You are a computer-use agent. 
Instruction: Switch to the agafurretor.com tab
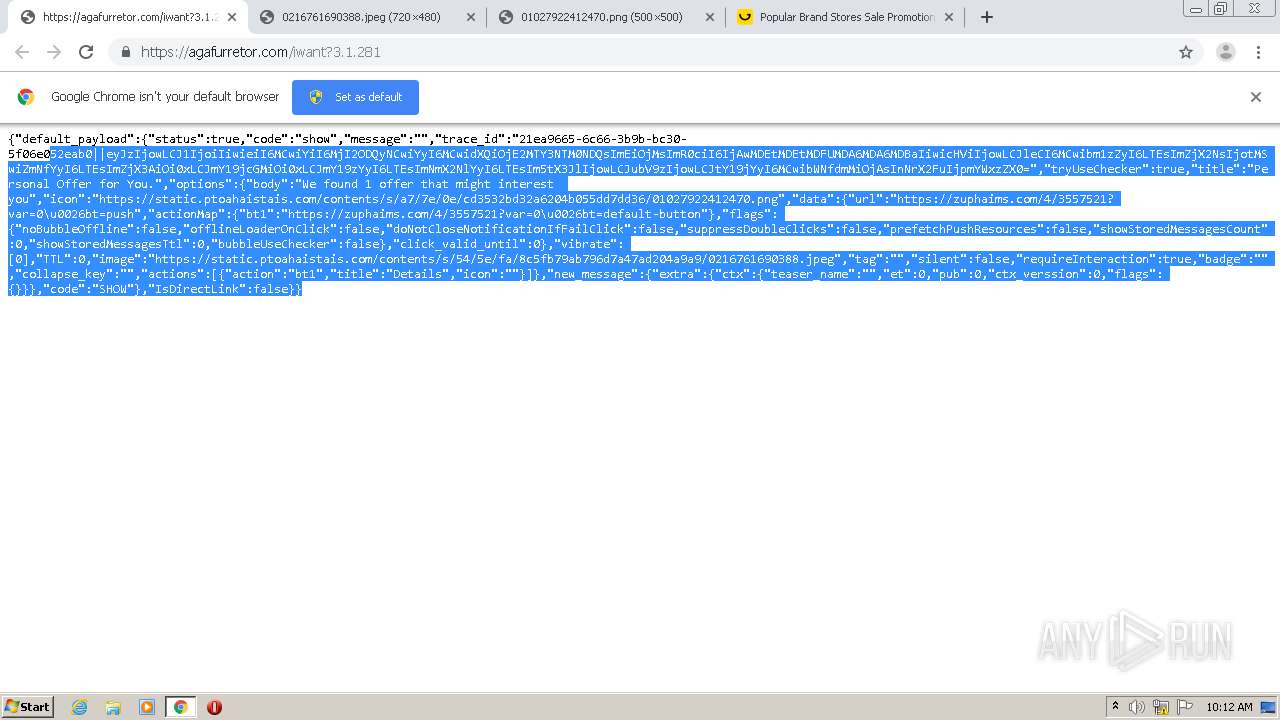pyautogui.click(x=130, y=17)
